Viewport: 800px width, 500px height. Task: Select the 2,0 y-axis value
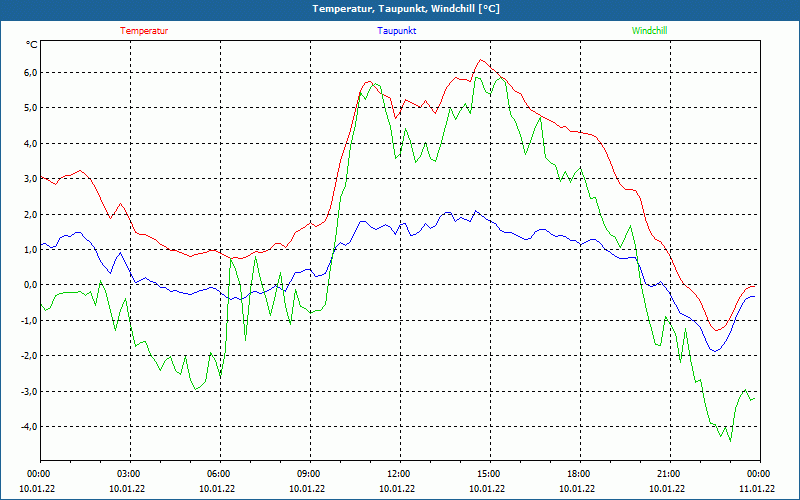[x=31, y=214]
